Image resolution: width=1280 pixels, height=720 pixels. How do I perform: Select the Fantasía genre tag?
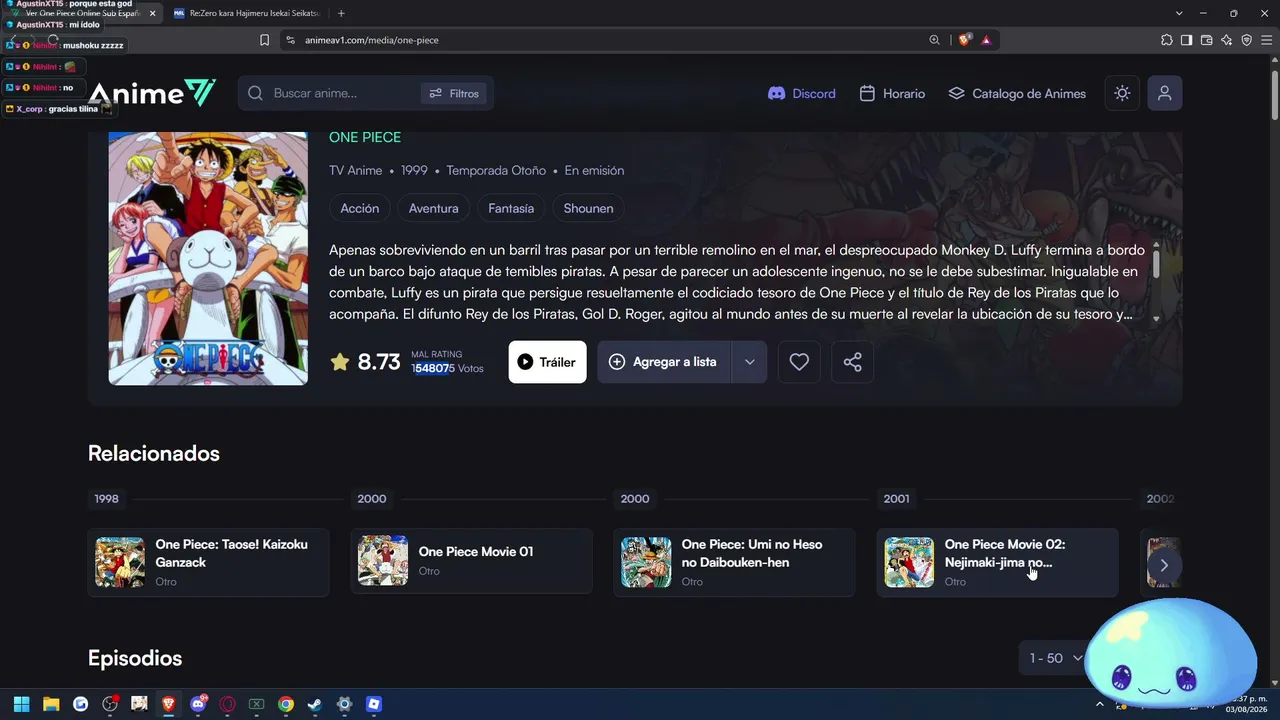[x=511, y=208]
